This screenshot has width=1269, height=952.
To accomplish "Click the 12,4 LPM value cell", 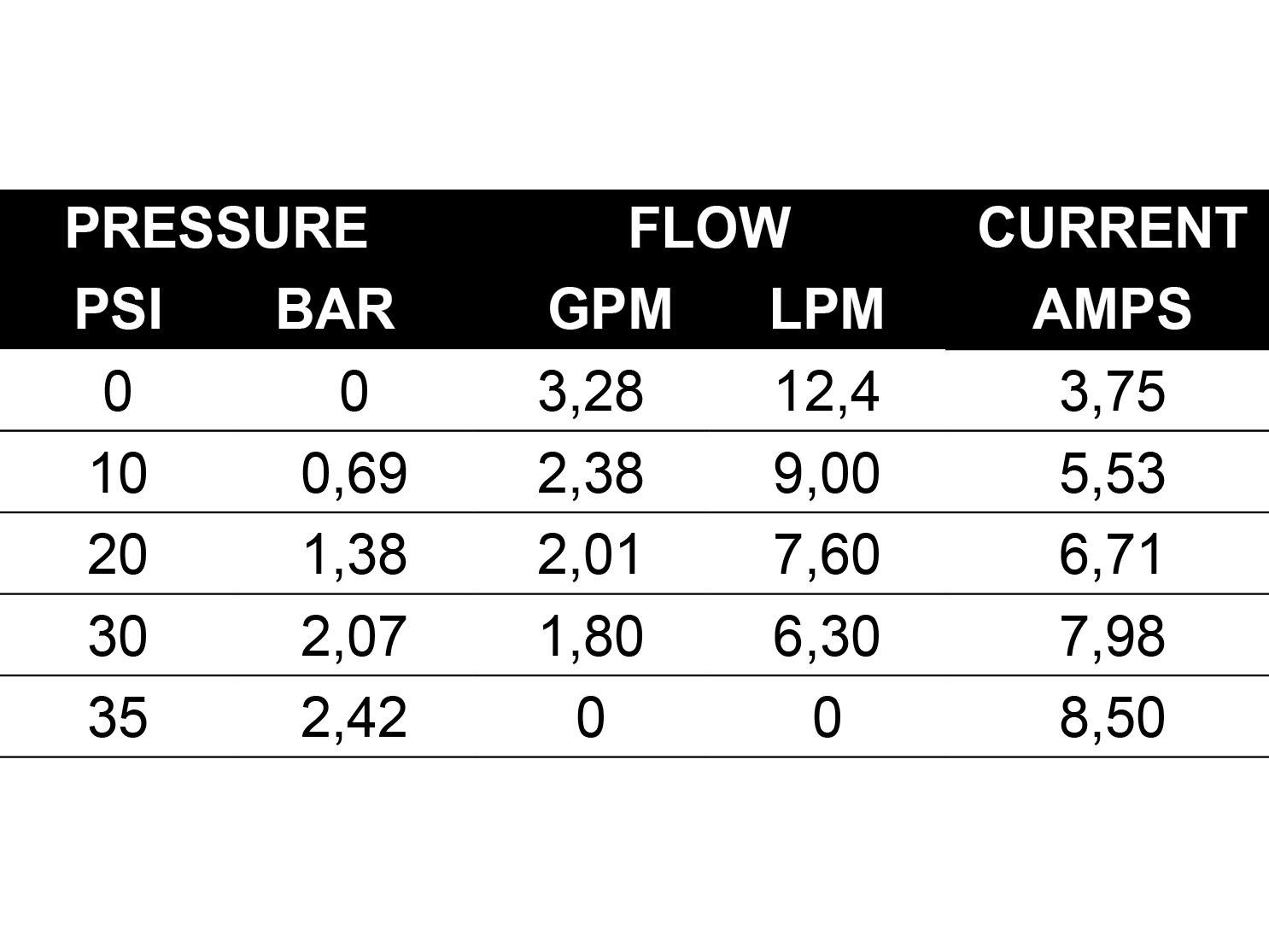I will point(826,392).
